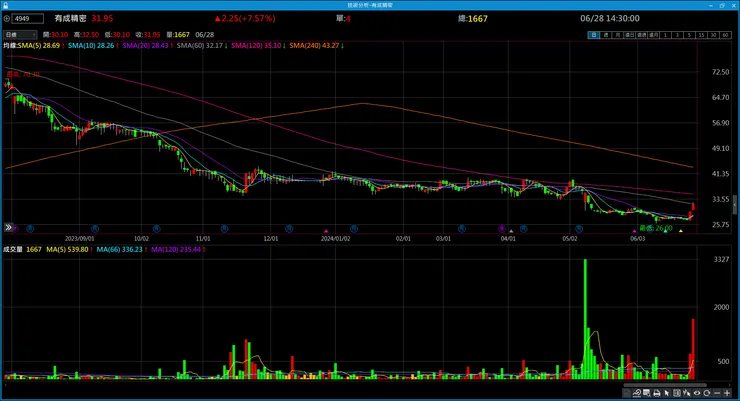Click the volume MA(5) 539.80 label
Image resolution: width=740 pixels, height=401 pixels.
(67, 249)
